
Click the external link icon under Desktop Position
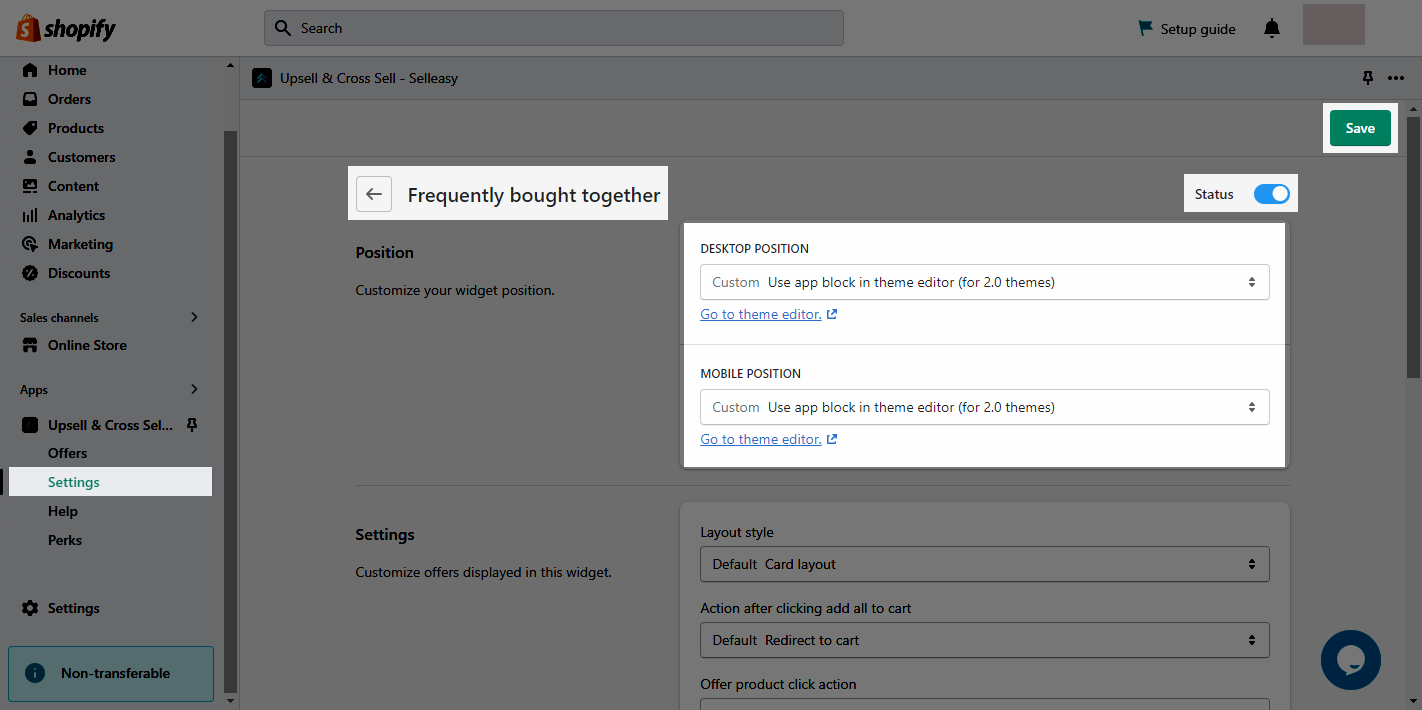click(832, 314)
